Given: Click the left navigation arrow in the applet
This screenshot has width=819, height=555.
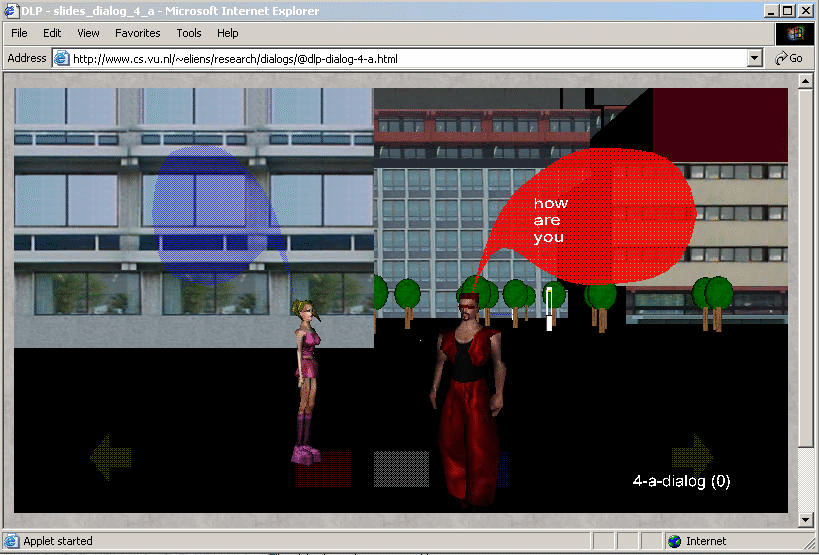Looking at the screenshot, I should (x=110, y=458).
